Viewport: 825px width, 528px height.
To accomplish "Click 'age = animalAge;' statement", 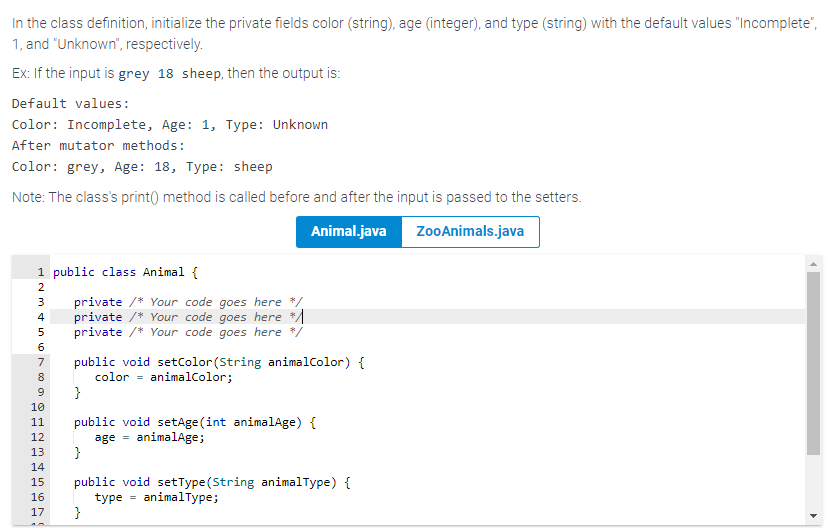I will point(149,437).
